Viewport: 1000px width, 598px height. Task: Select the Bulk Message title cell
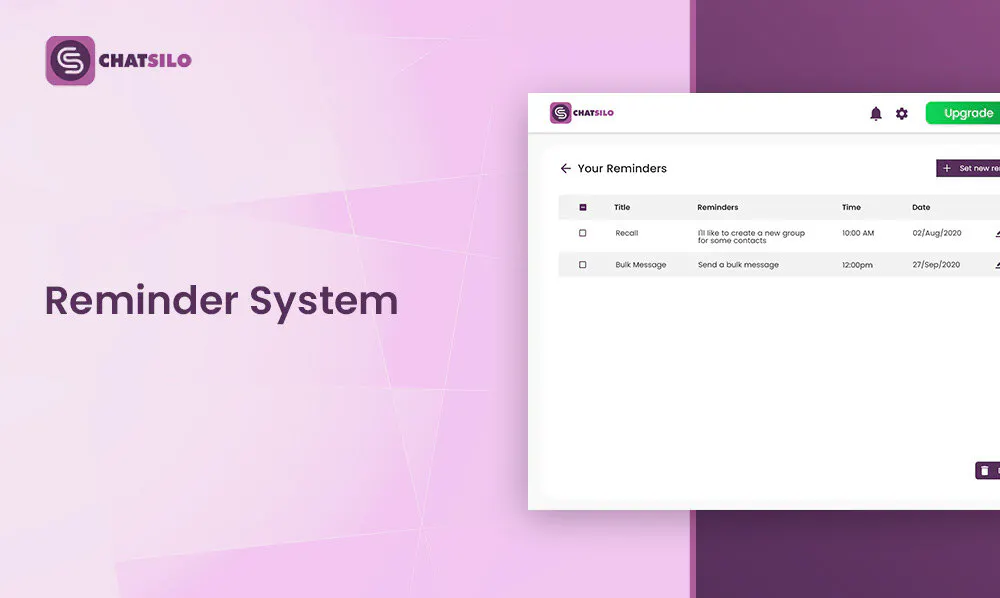click(x=640, y=265)
